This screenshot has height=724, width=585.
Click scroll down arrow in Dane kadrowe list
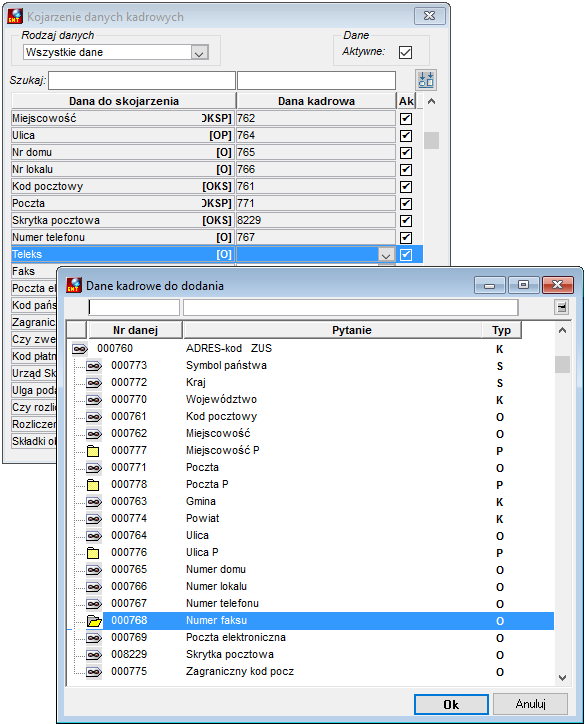click(562, 678)
